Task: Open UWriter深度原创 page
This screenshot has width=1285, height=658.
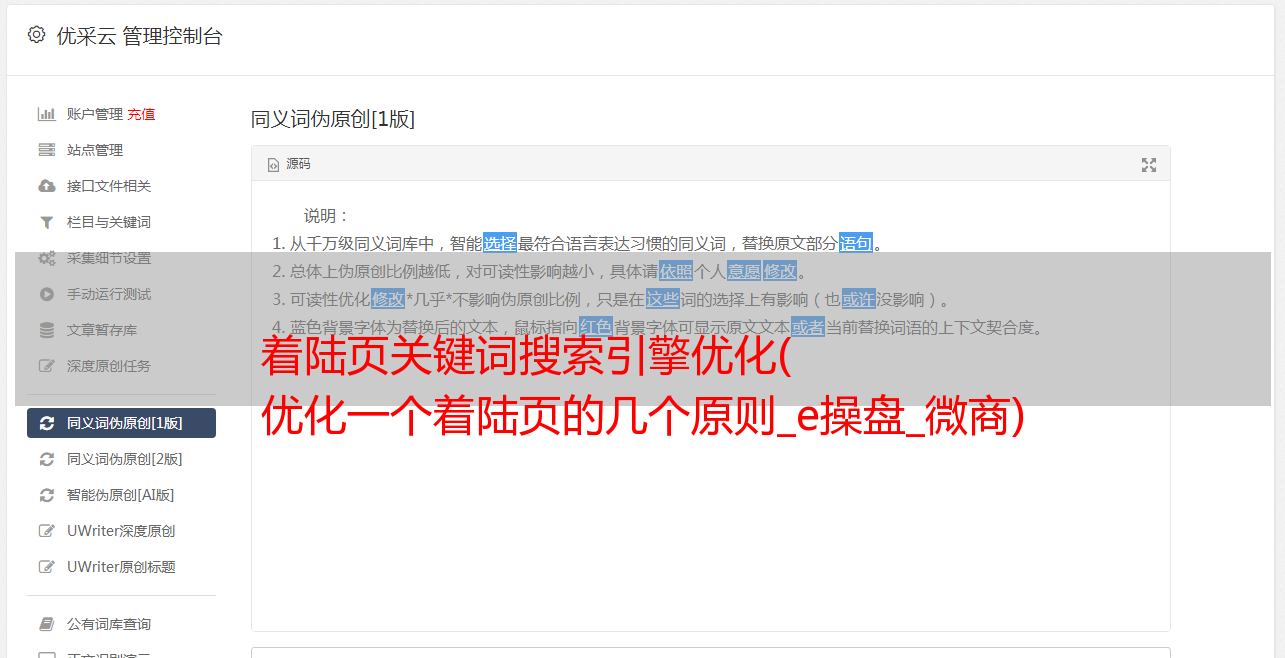Action: pyautogui.click(x=121, y=531)
